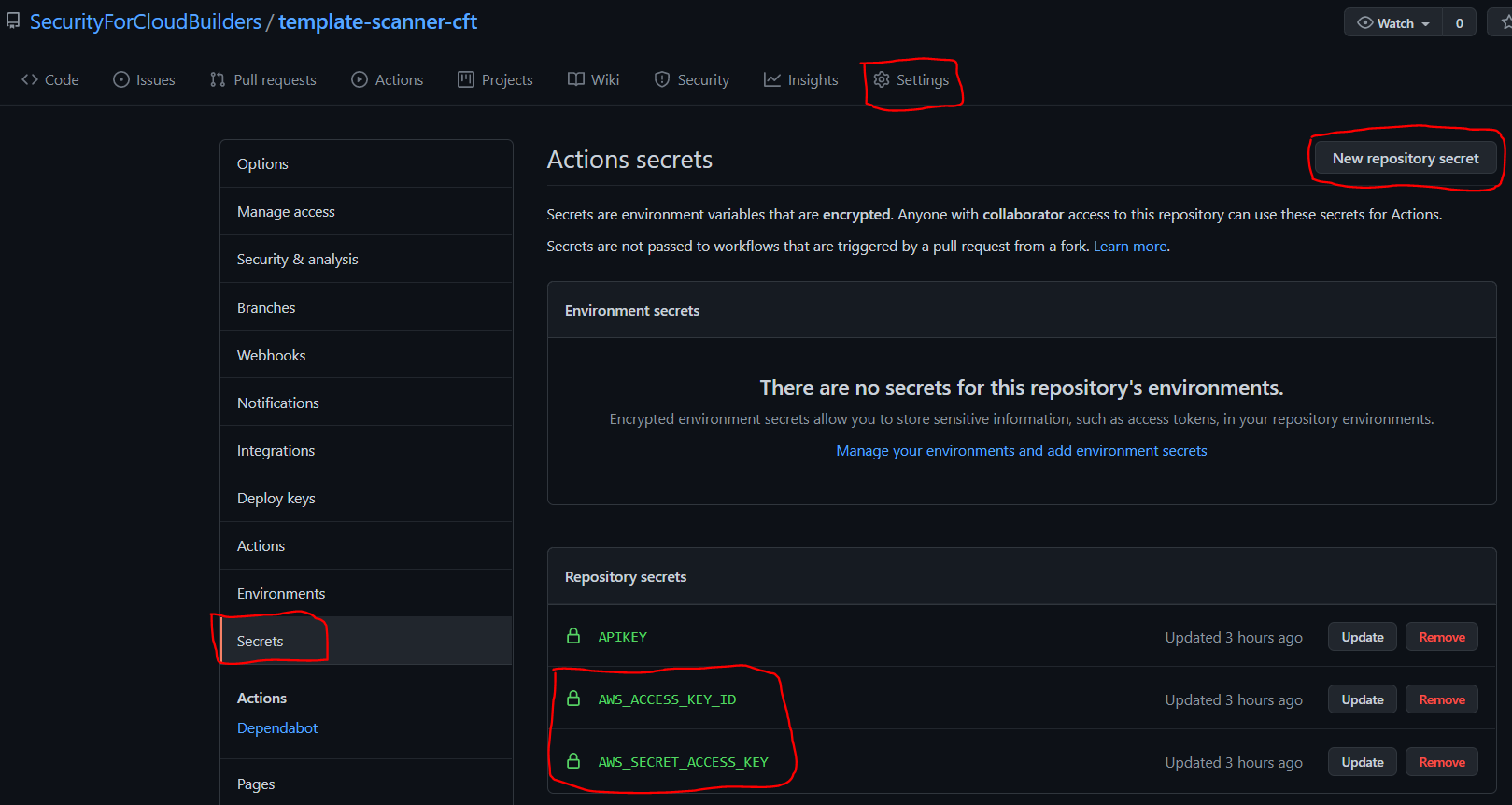Click the AWS_SECRET_ACCESS_KEY secret name
Screen dimensions: 1512x805
(684, 762)
